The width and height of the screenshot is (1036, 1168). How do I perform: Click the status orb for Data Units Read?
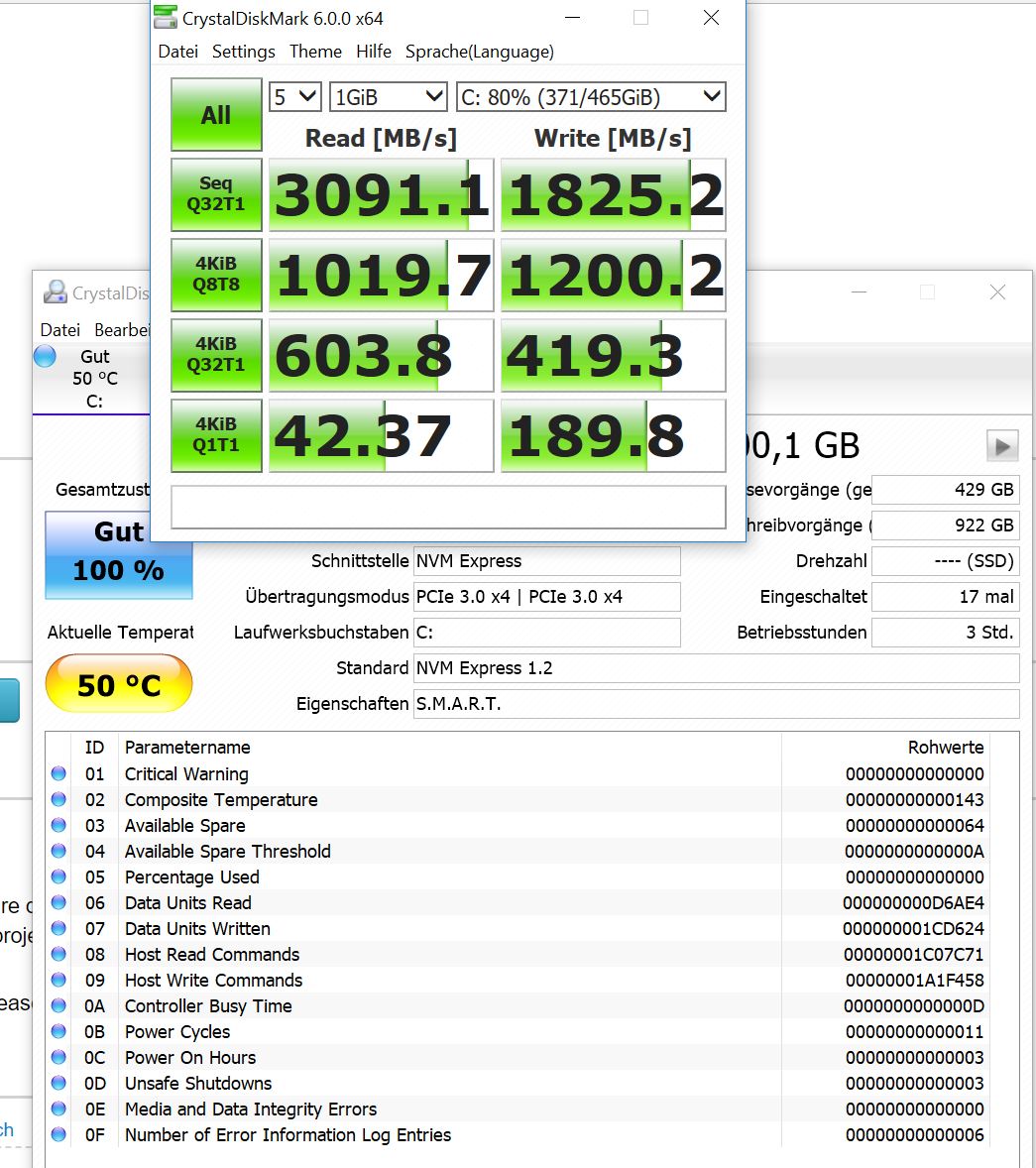click(x=58, y=903)
